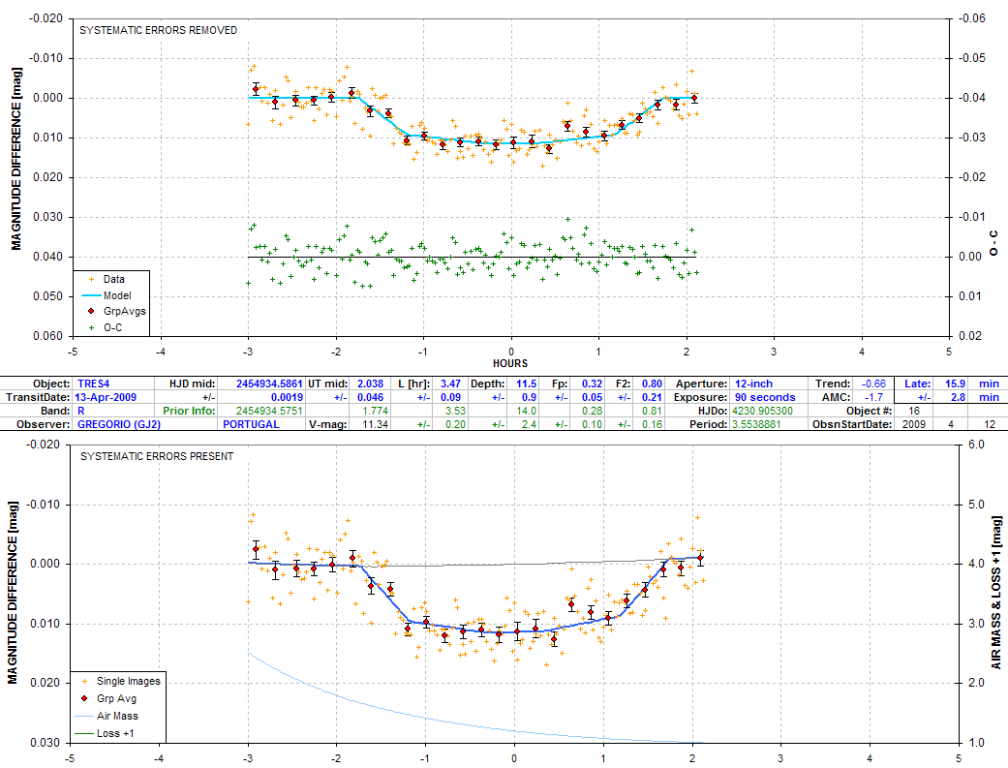This screenshot has height=768, width=1008.
Task: Click 'AIR MASS & LOSS +1 [mag]' axis title
Action: coord(996,593)
